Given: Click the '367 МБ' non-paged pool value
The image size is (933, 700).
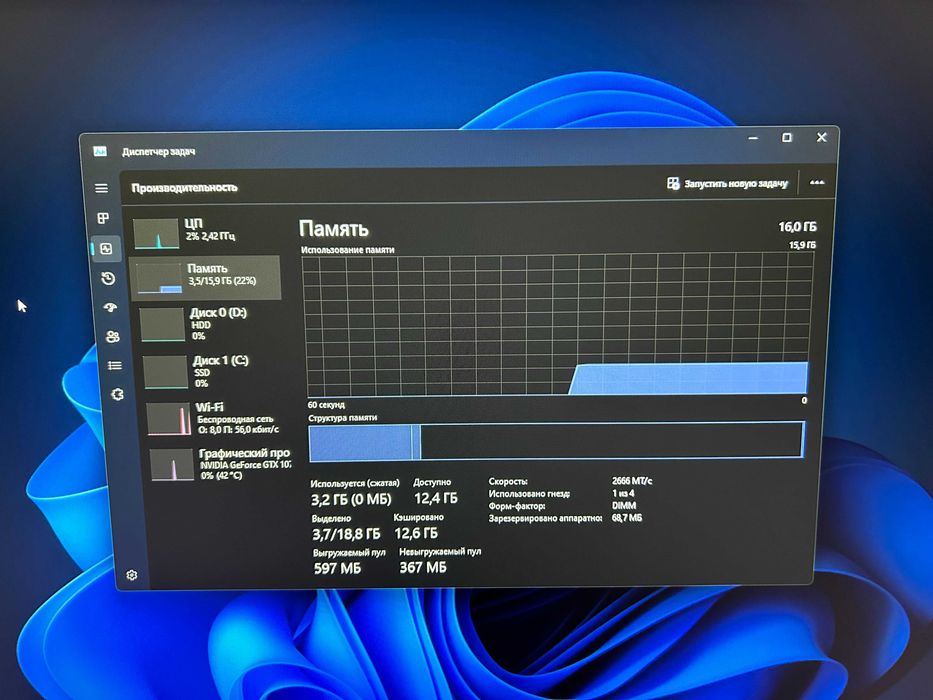Looking at the screenshot, I should pyautogui.click(x=422, y=568).
